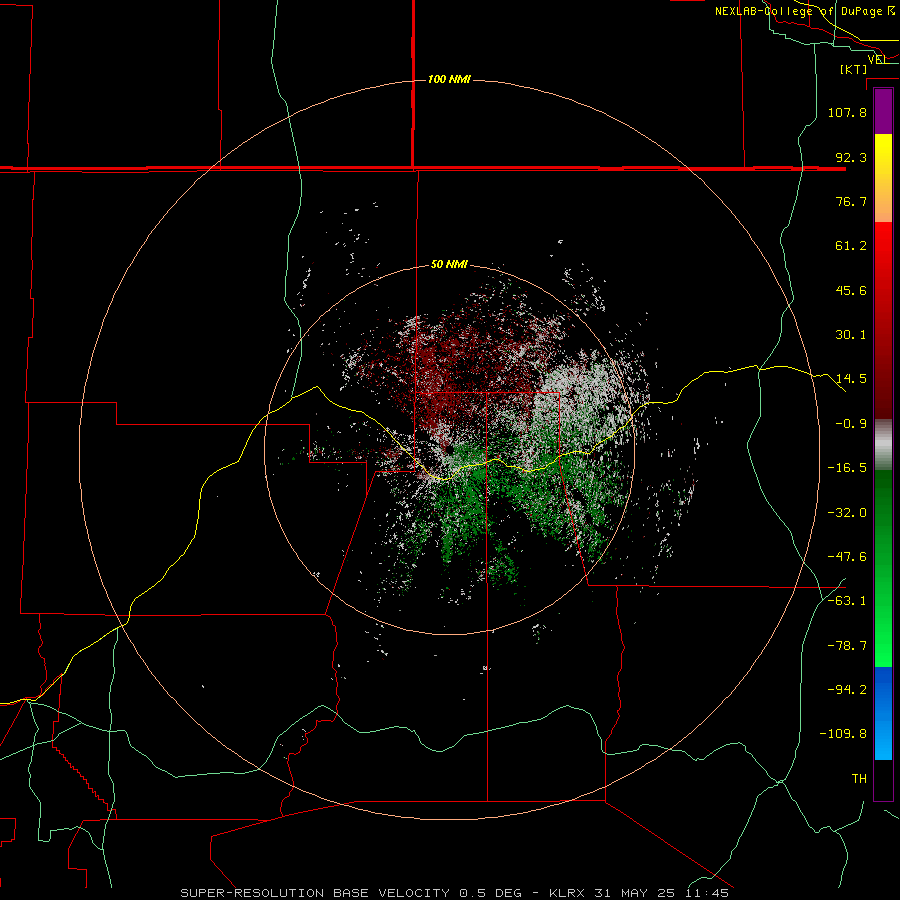Click the -94.2 velocity scale label
Image resolution: width=900 pixels, height=900 pixels.
[847, 690]
